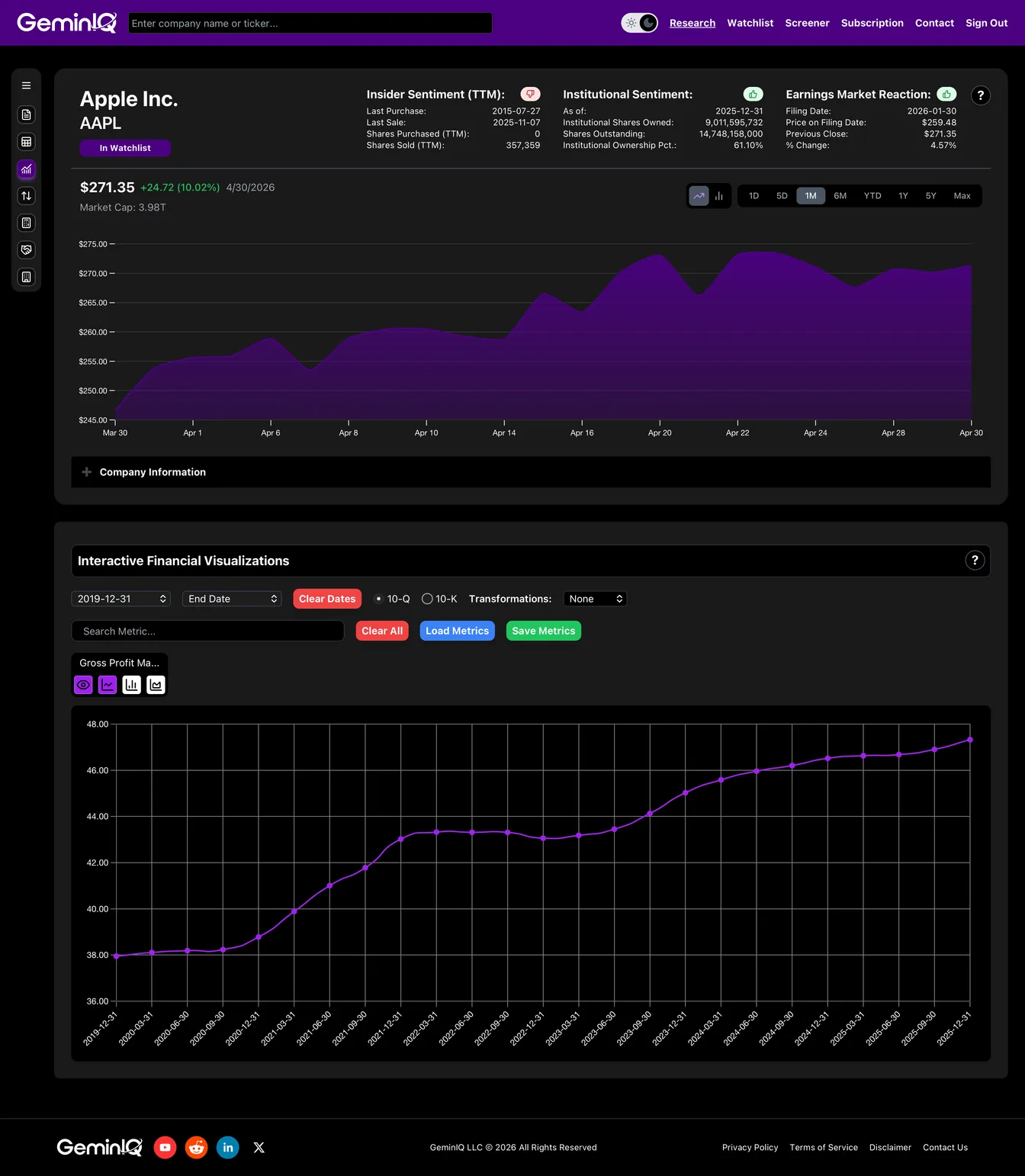Click the Load Metrics button

tap(457, 631)
